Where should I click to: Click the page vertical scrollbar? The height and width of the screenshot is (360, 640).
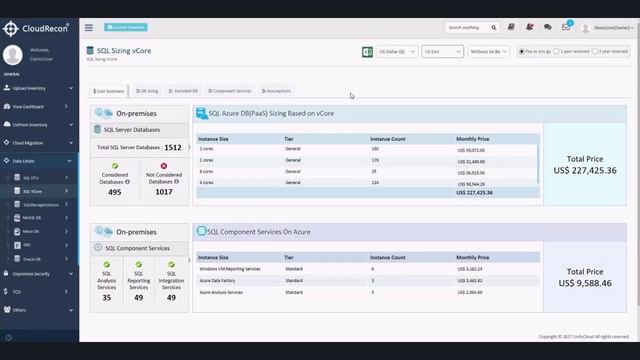pyautogui.click(x=638, y=163)
